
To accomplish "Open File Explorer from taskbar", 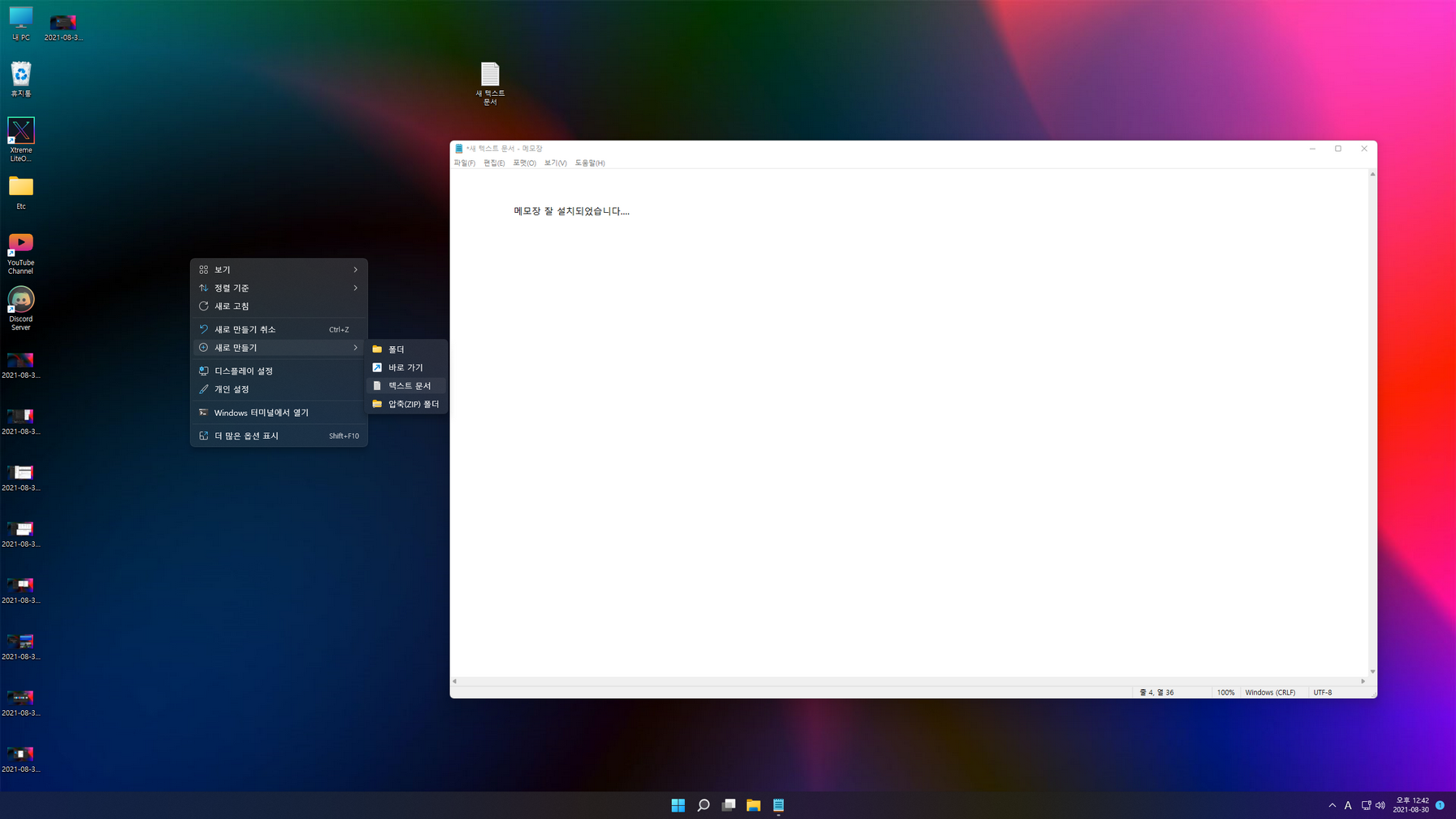I will (753, 805).
